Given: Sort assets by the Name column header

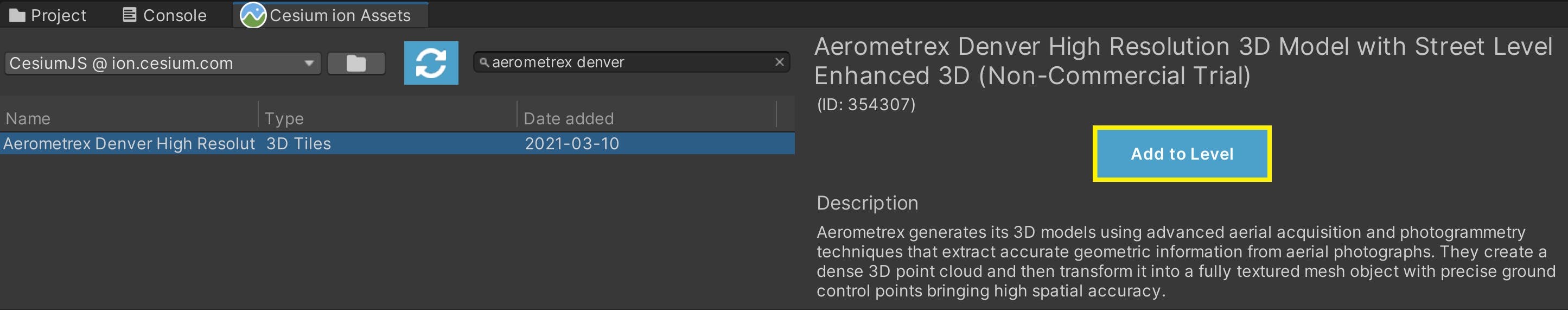Looking at the screenshot, I should pos(28,118).
